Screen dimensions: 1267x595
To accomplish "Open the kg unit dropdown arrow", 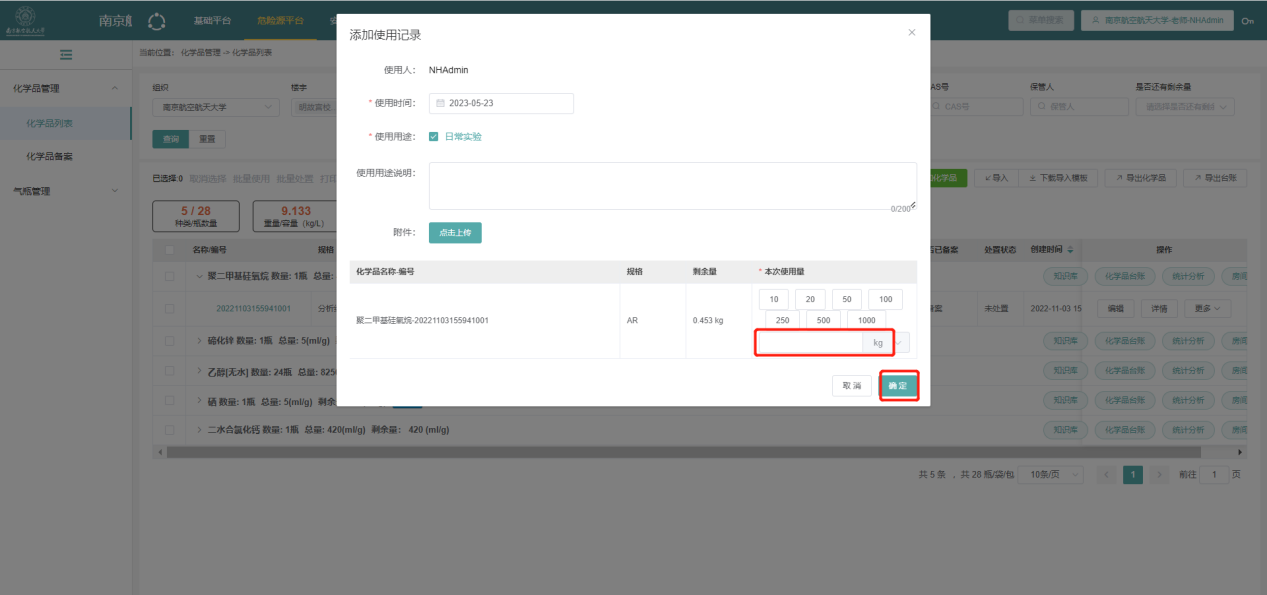I will point(900,343).
